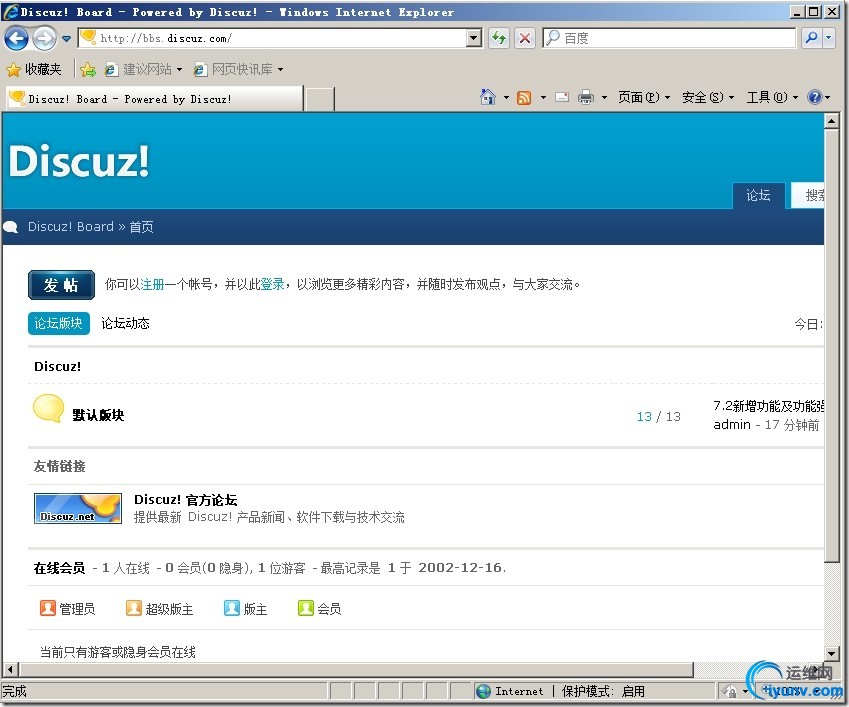Click the browser Back arrow button
The image size is (849, 707).
16,38
